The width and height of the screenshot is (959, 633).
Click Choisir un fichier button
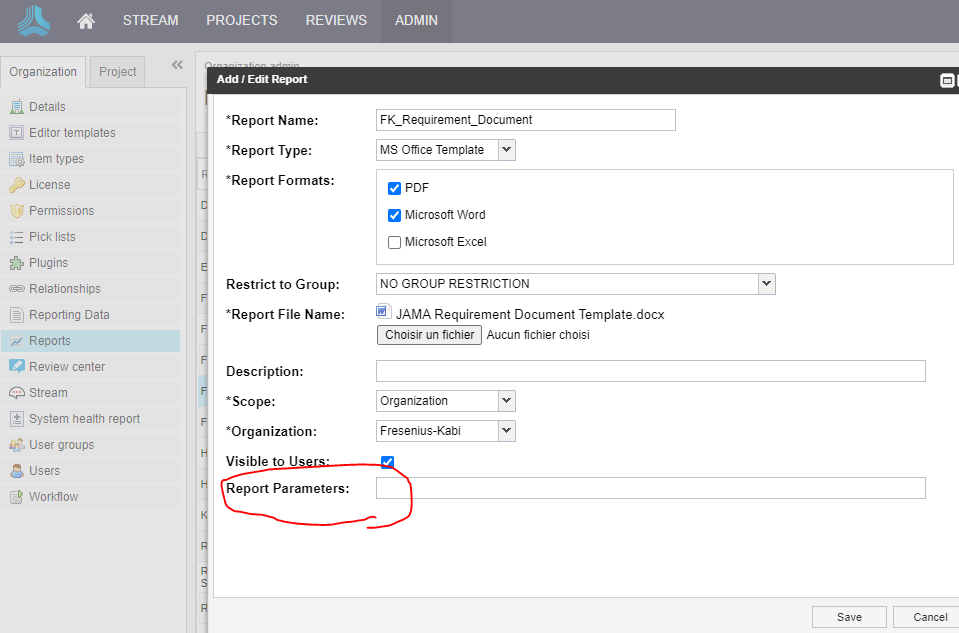pyautogui.click(x=429, y=335)
